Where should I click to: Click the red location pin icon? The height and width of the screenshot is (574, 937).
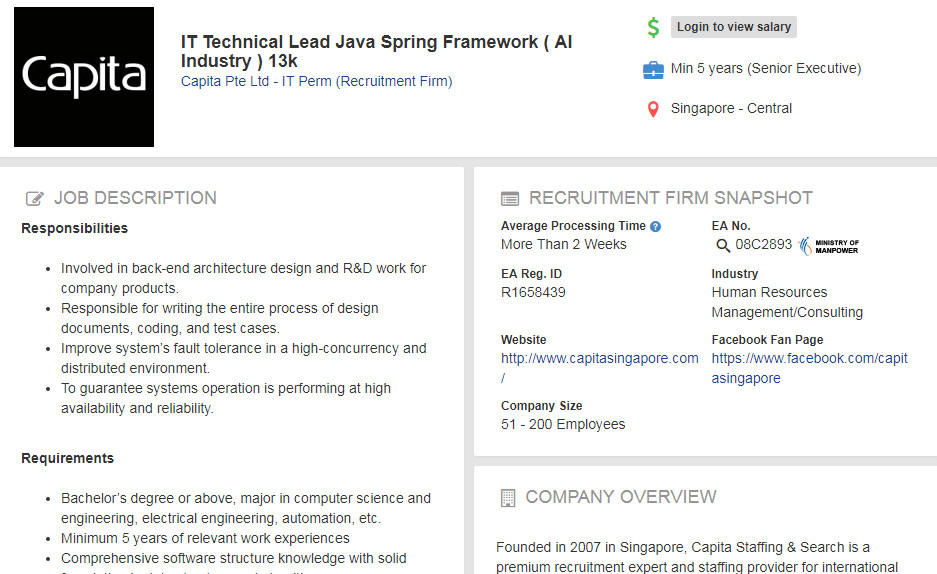pos(653,109)
